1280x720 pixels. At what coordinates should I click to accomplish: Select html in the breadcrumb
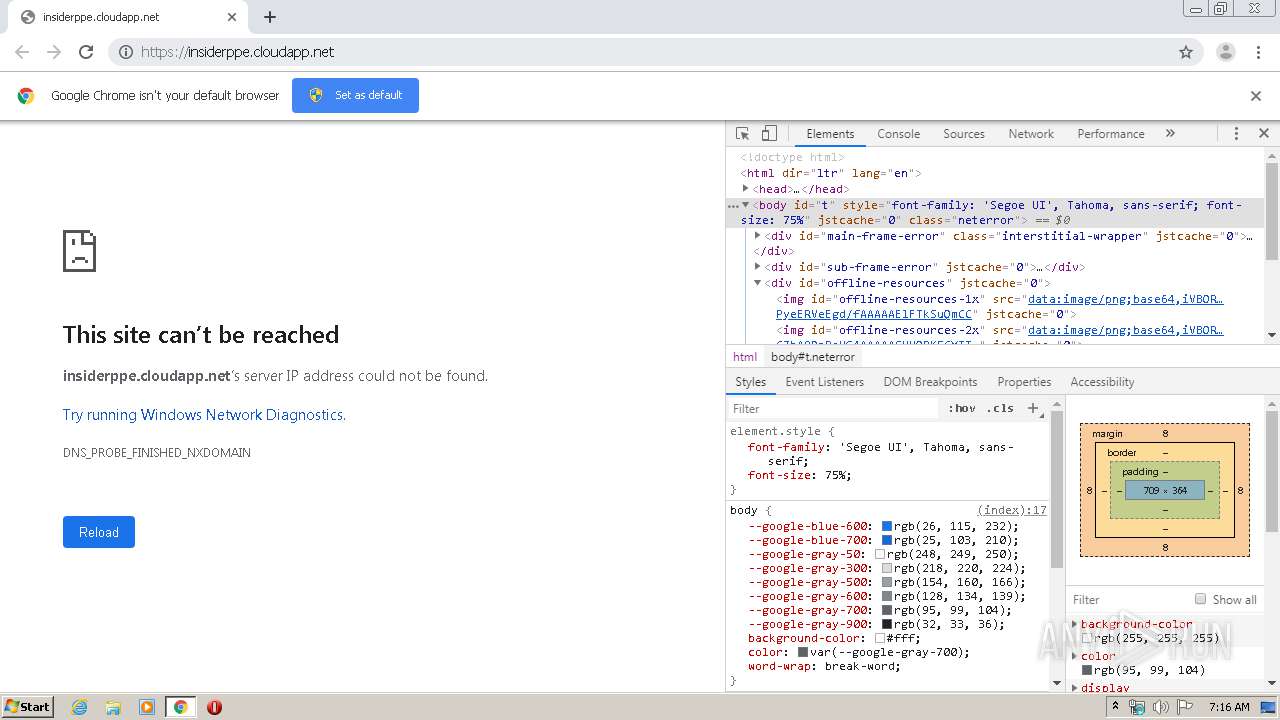coord(745,357)
